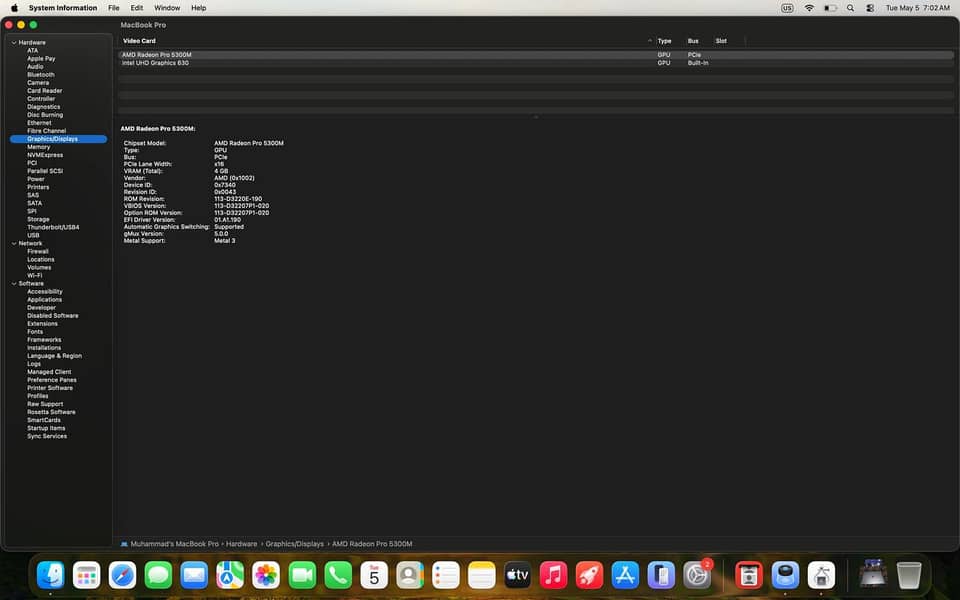
Task: Show Wi-Fi status in menu bar
Action: point(809,8)
